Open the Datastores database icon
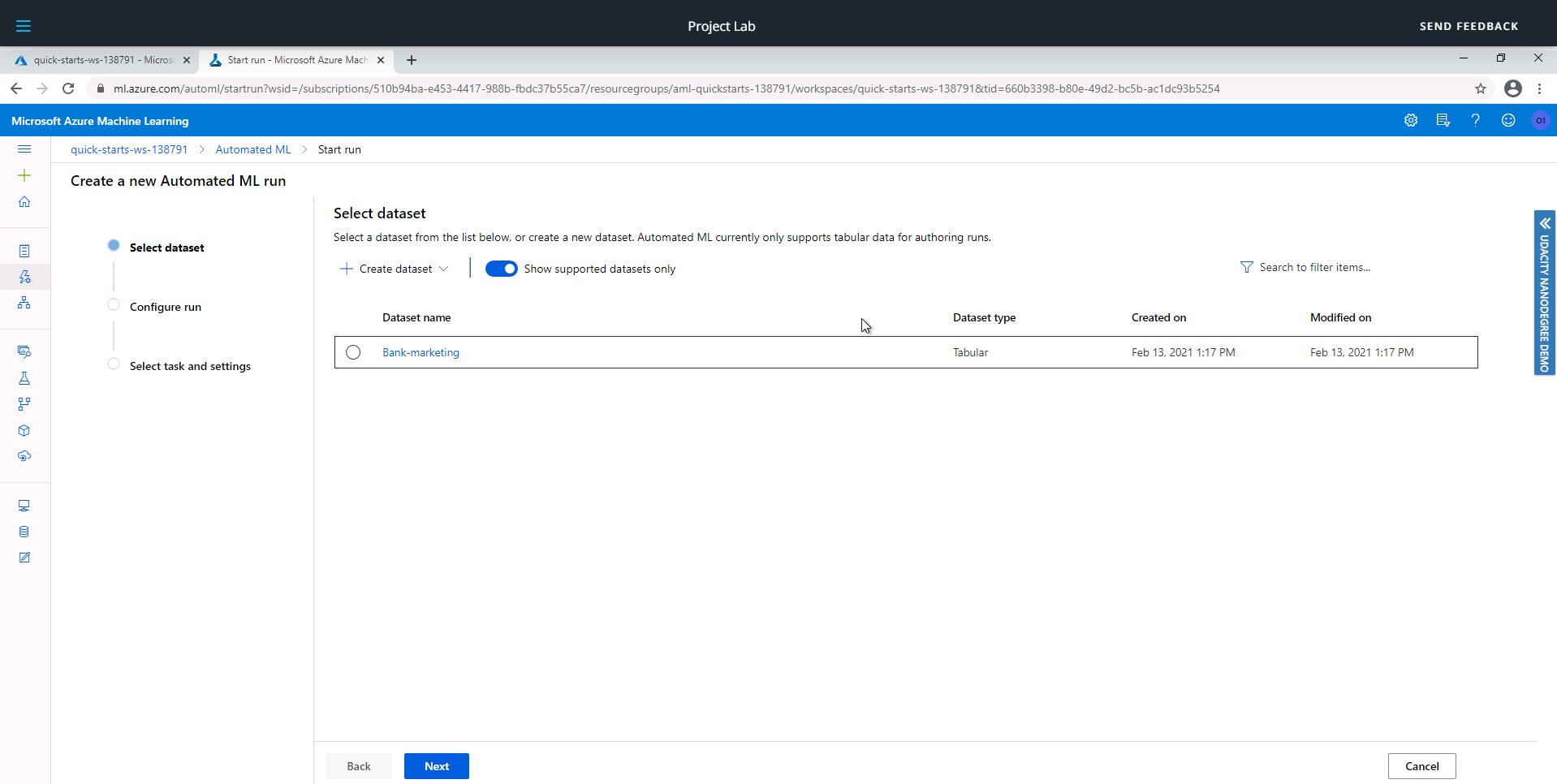 (24, 532)
